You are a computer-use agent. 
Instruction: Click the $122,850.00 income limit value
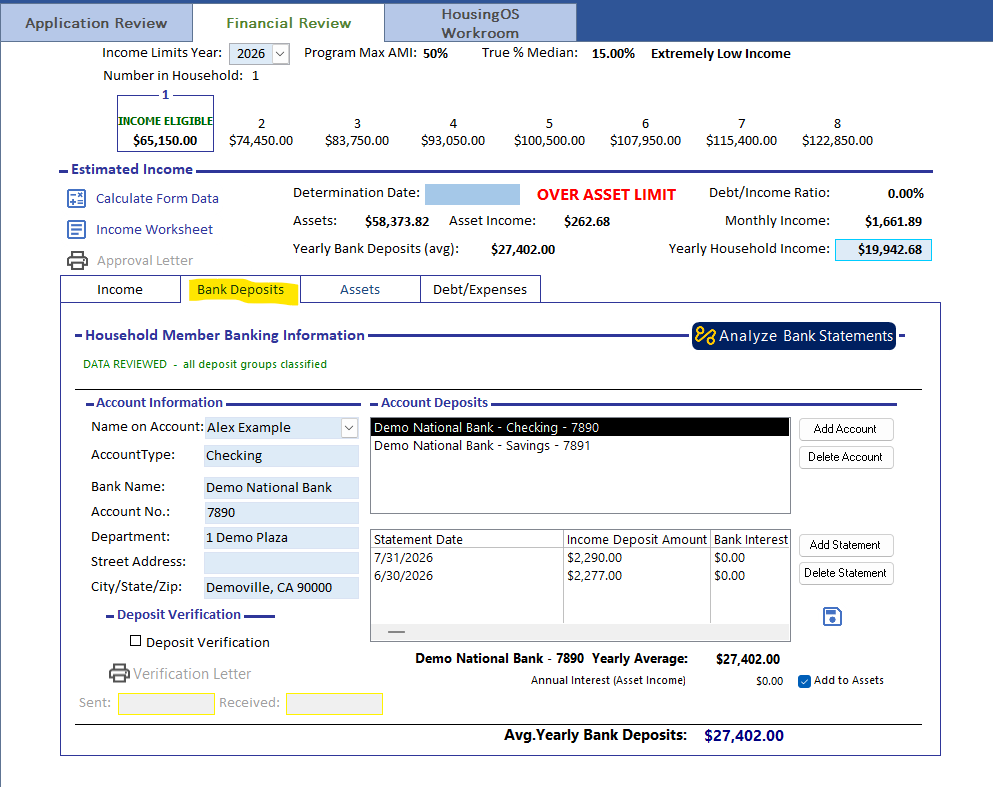[x=837, y=141]
